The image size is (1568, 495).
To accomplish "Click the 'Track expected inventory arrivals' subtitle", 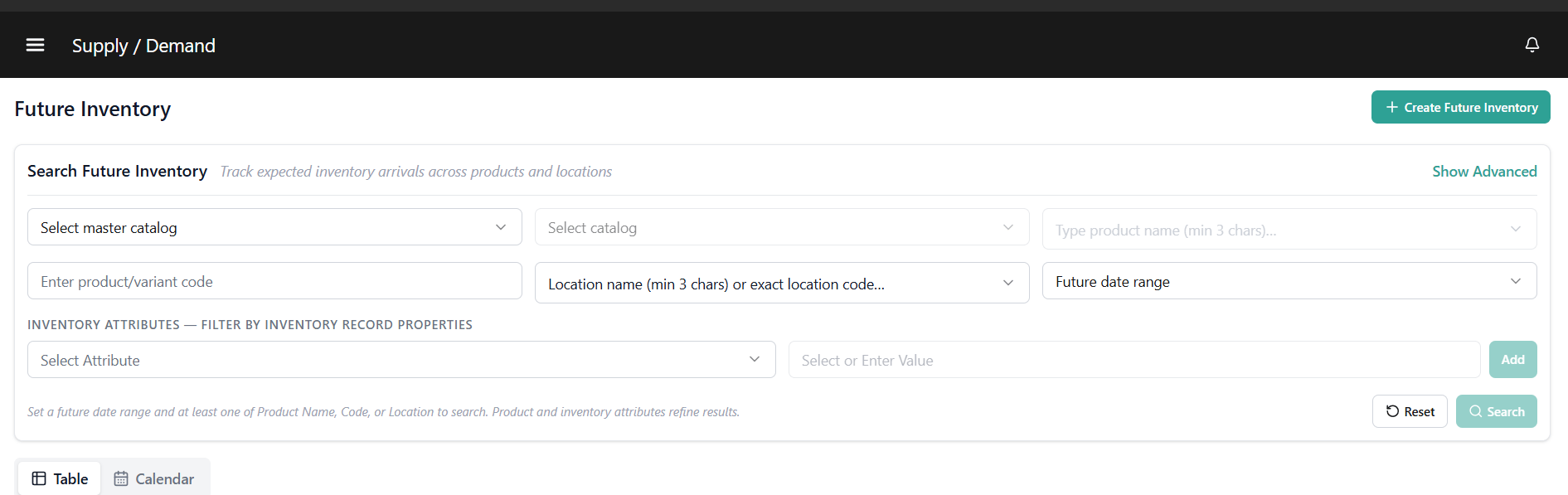I will pyautogui.click(x=416, y=172).
